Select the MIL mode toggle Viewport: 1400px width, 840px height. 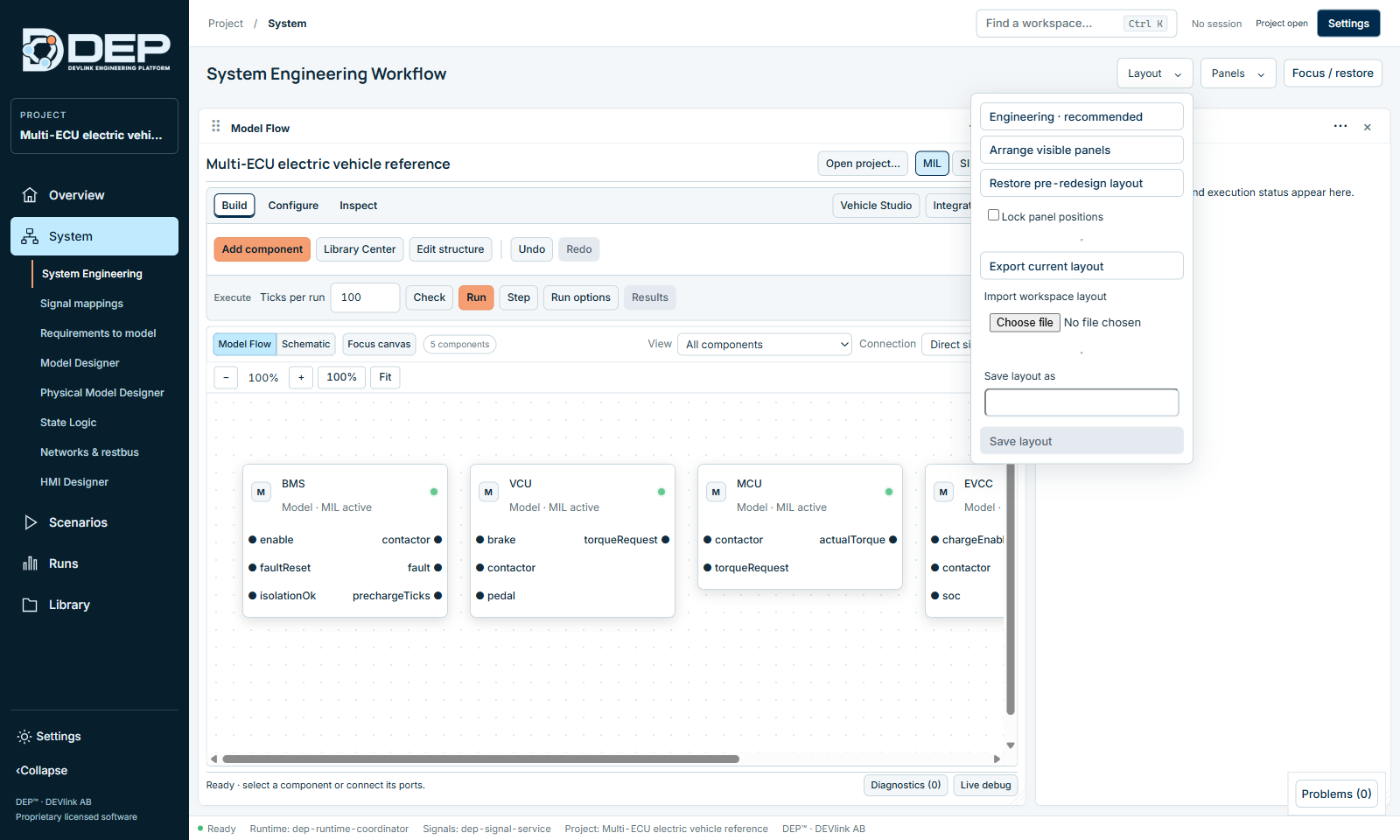coord(932,164)
